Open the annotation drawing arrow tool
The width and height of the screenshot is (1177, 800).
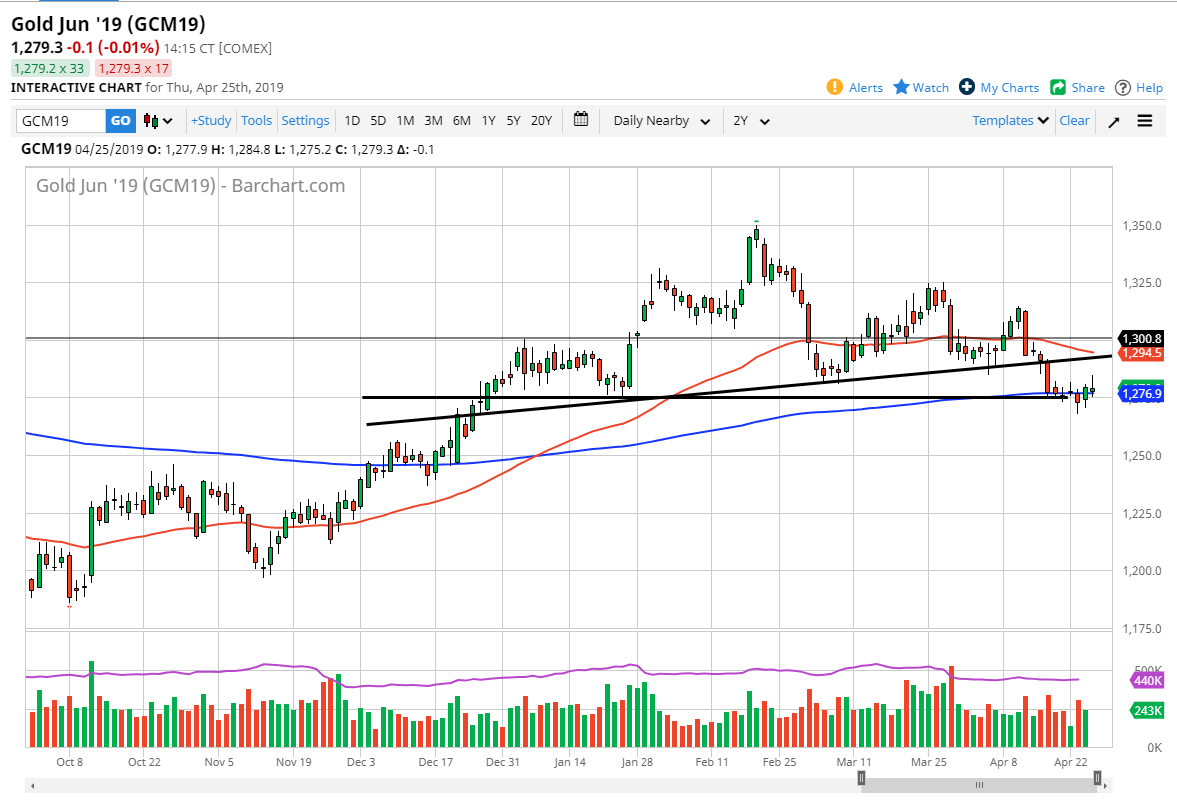pos(1113,121)
